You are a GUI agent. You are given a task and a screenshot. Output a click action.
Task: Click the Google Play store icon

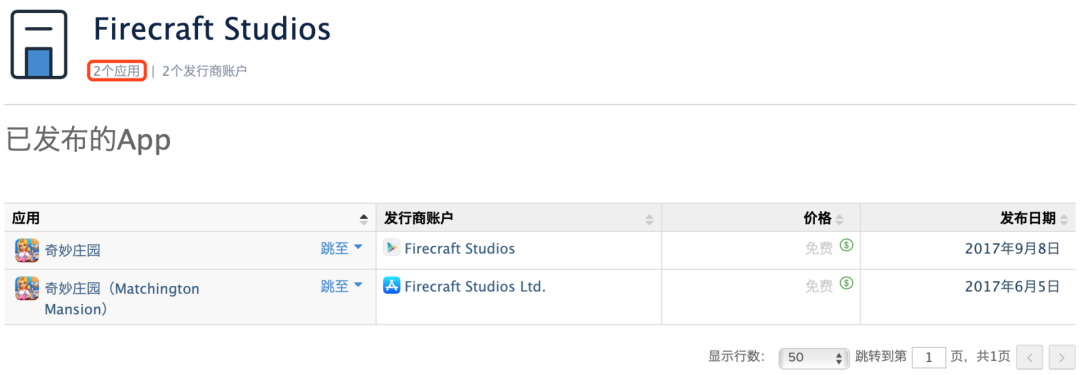[391, 247]
